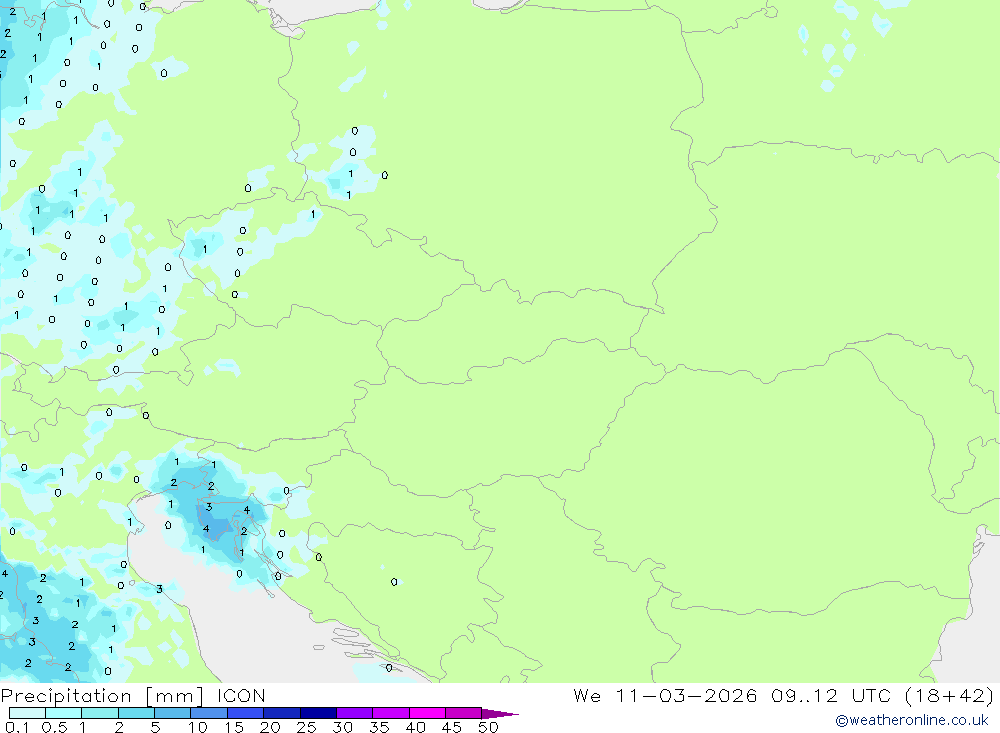The height and width of the screenshot is (733, 1000).
Task: Pick the 30–35 mm violet legend swatch
Action: 354,713
